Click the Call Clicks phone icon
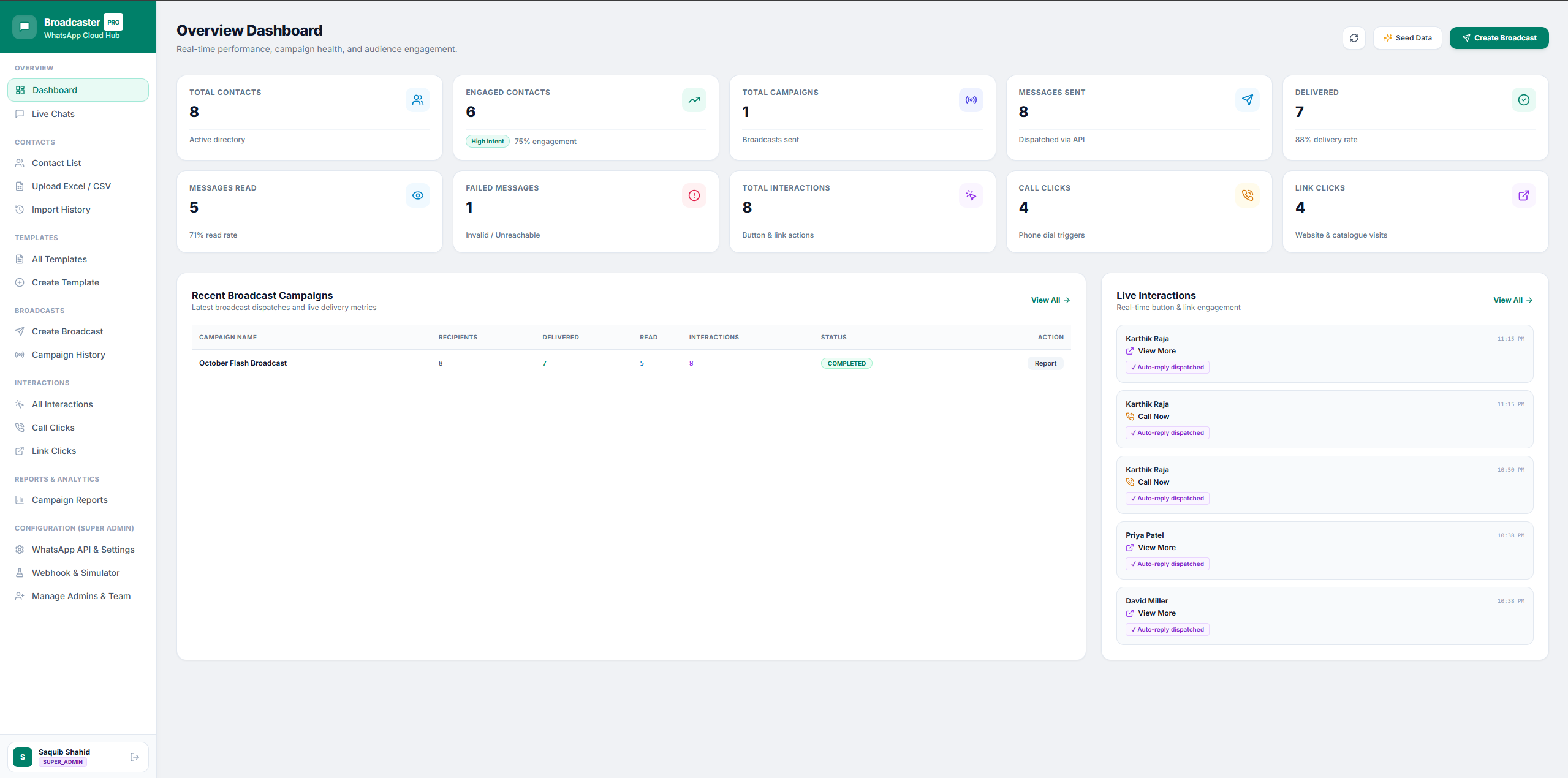 tap(1248, 195)
